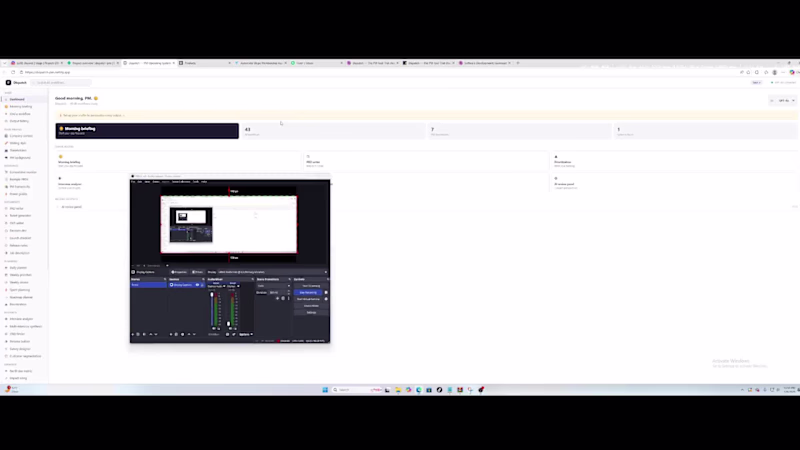Click Start Streaming in OBS Controls
This screenshot has width=800, height=450.
click(x=311, y=286)
